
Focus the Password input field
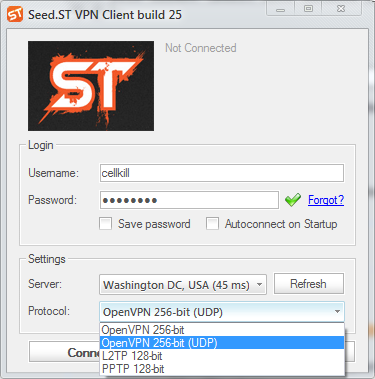click(189, 200)
